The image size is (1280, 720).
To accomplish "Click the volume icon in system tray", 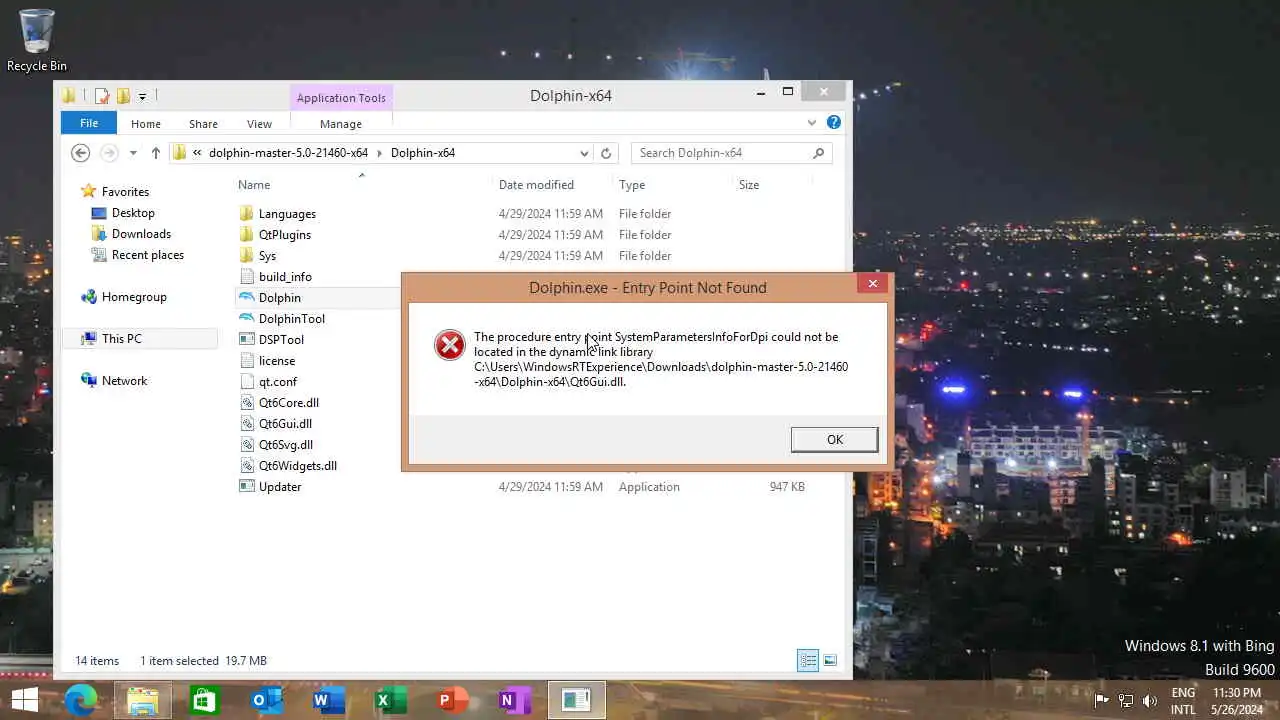I will pos(1150,700).
